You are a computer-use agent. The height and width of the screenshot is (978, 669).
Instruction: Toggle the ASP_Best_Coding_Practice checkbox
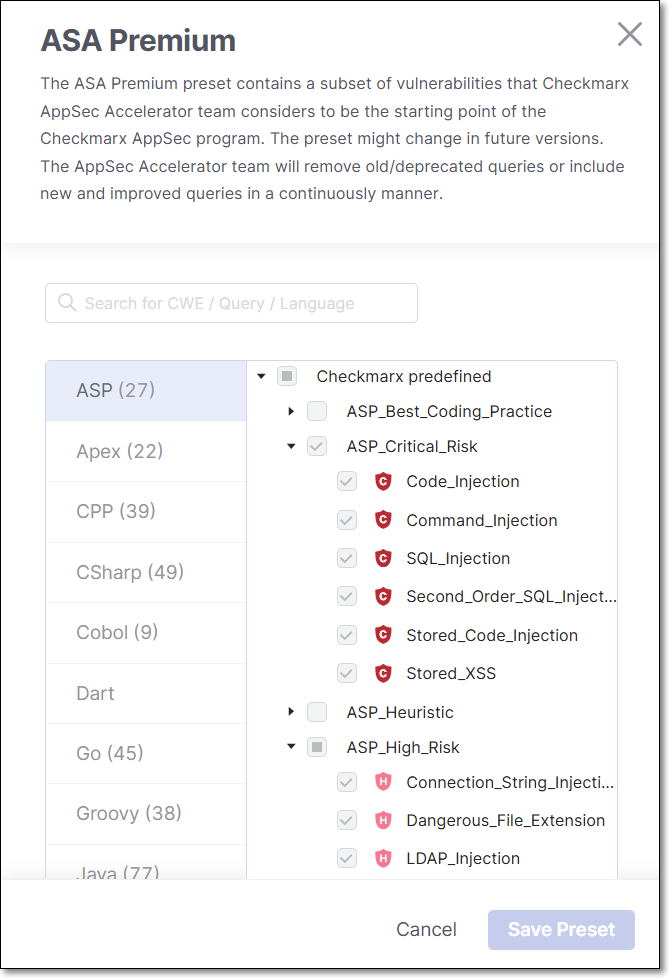click(317, 411)
